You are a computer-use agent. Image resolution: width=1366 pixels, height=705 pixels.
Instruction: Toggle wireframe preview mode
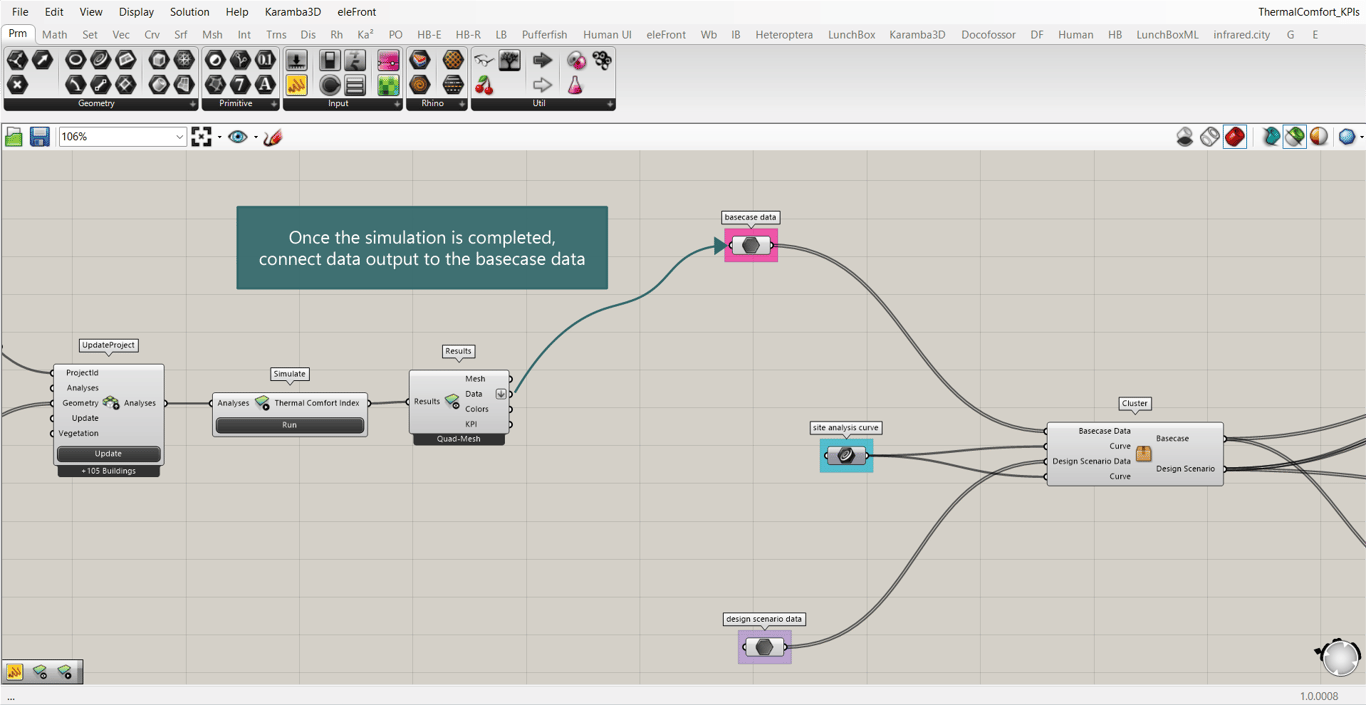[1210, 136]
